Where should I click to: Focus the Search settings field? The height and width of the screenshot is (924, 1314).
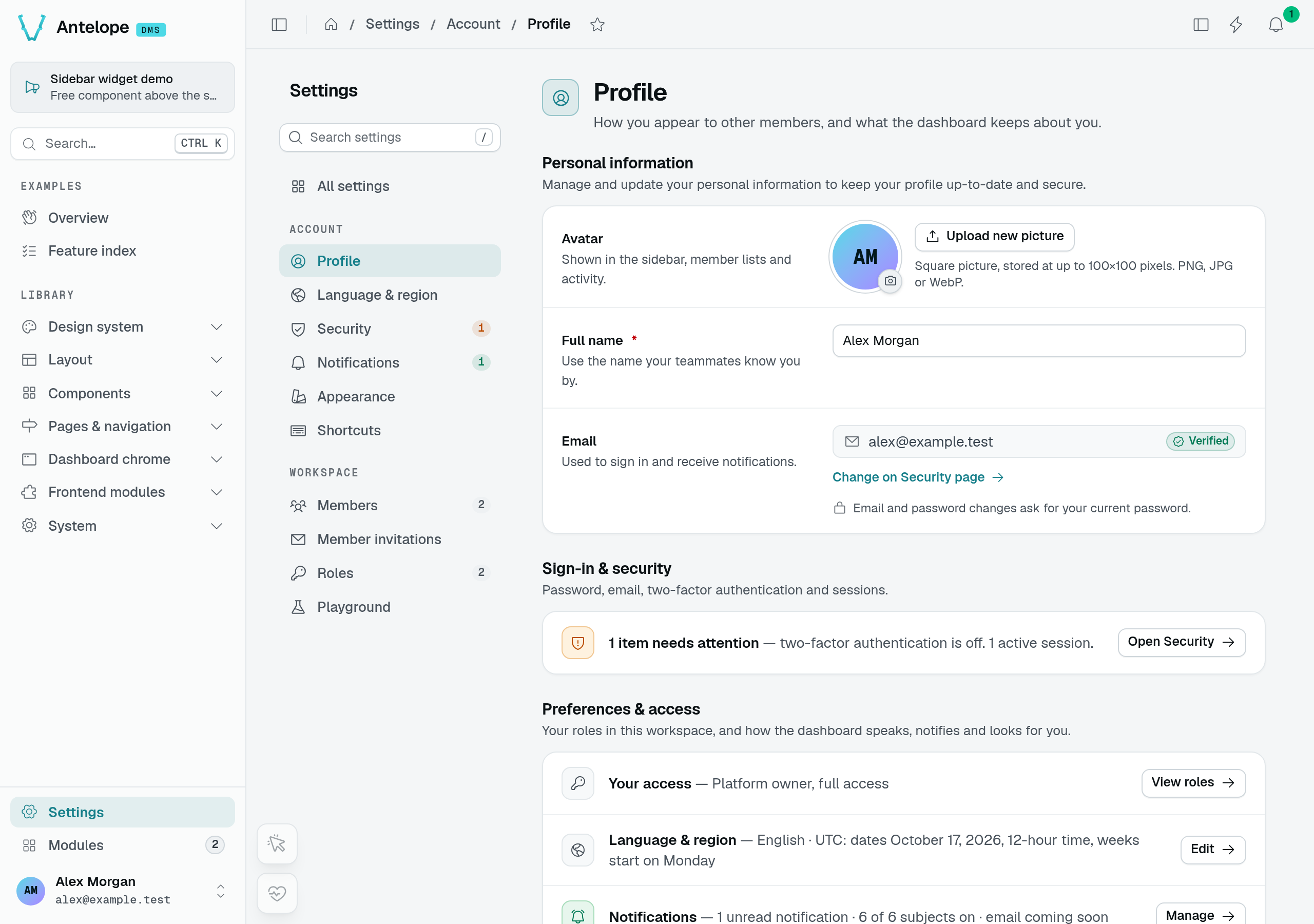point(390,138)
